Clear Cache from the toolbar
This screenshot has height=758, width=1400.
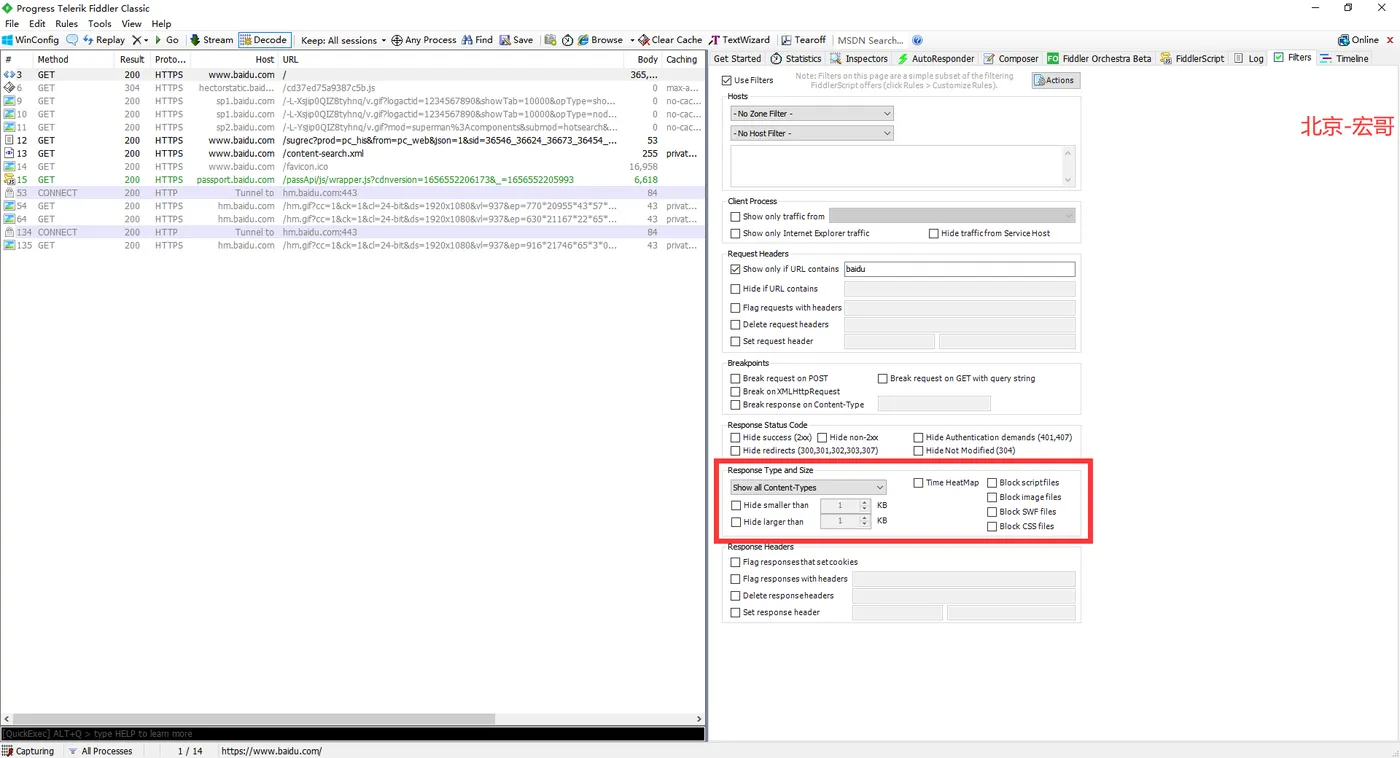[x=670, y=40]
